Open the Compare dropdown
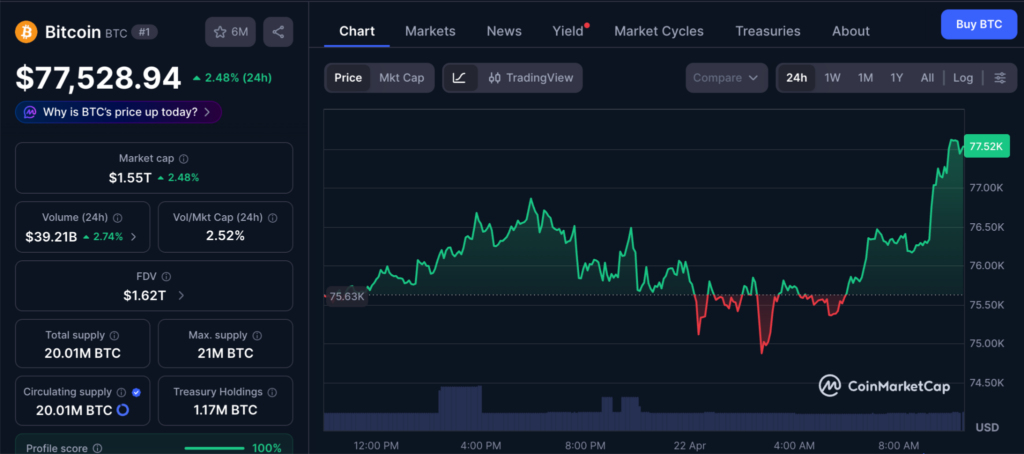1024x454 pixels. (726, 78)
